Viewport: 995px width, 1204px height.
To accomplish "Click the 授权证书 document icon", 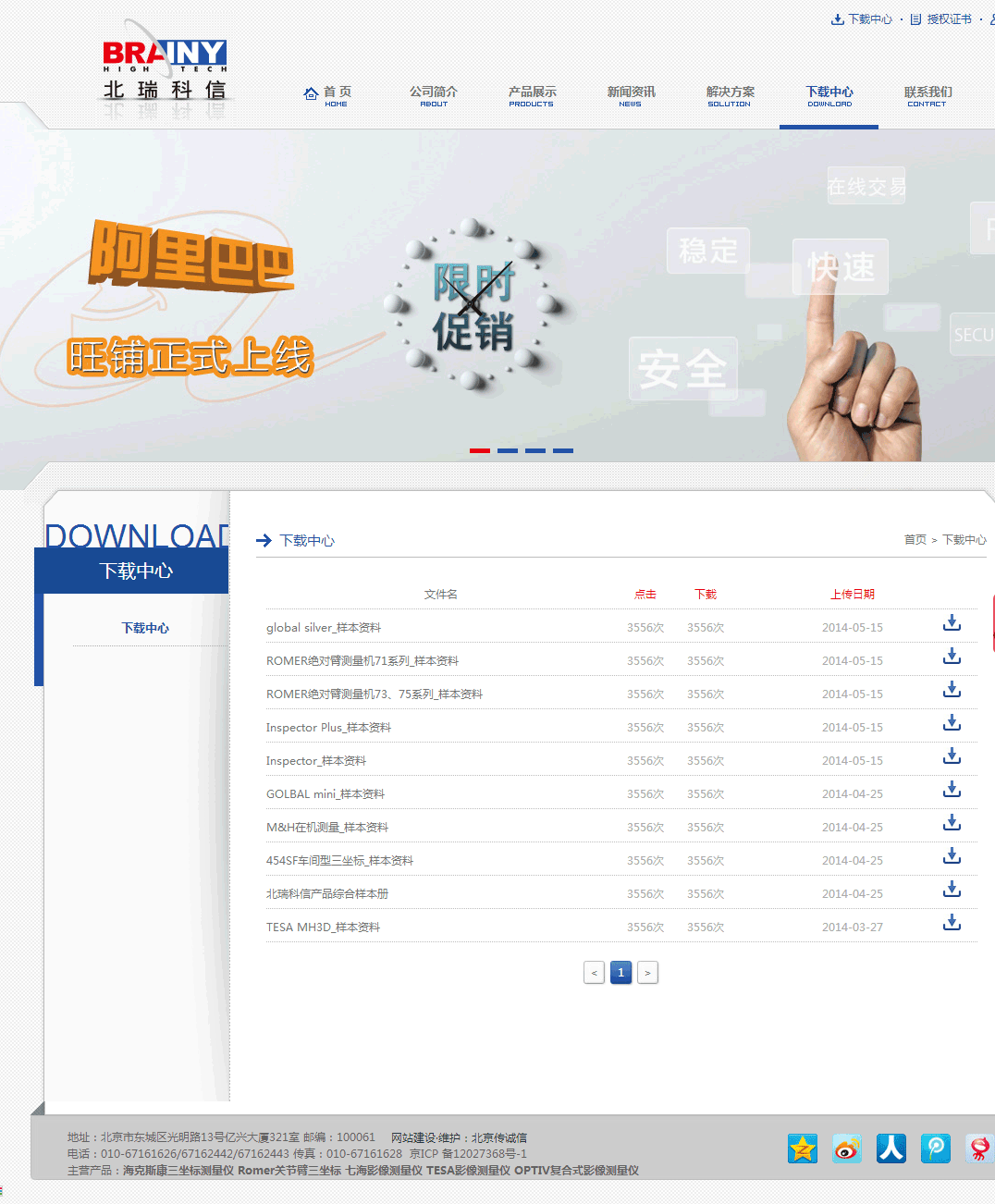I will tap(915, 19).
